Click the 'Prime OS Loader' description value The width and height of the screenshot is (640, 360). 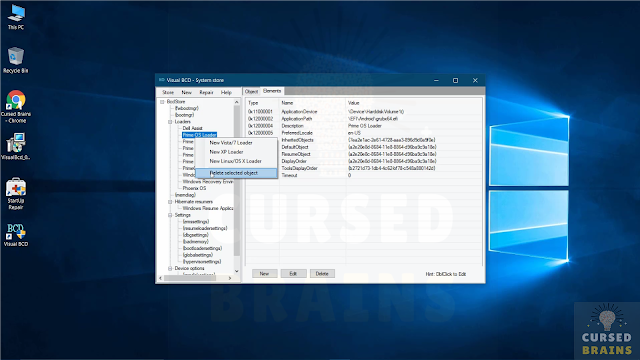tap(364, 126)
